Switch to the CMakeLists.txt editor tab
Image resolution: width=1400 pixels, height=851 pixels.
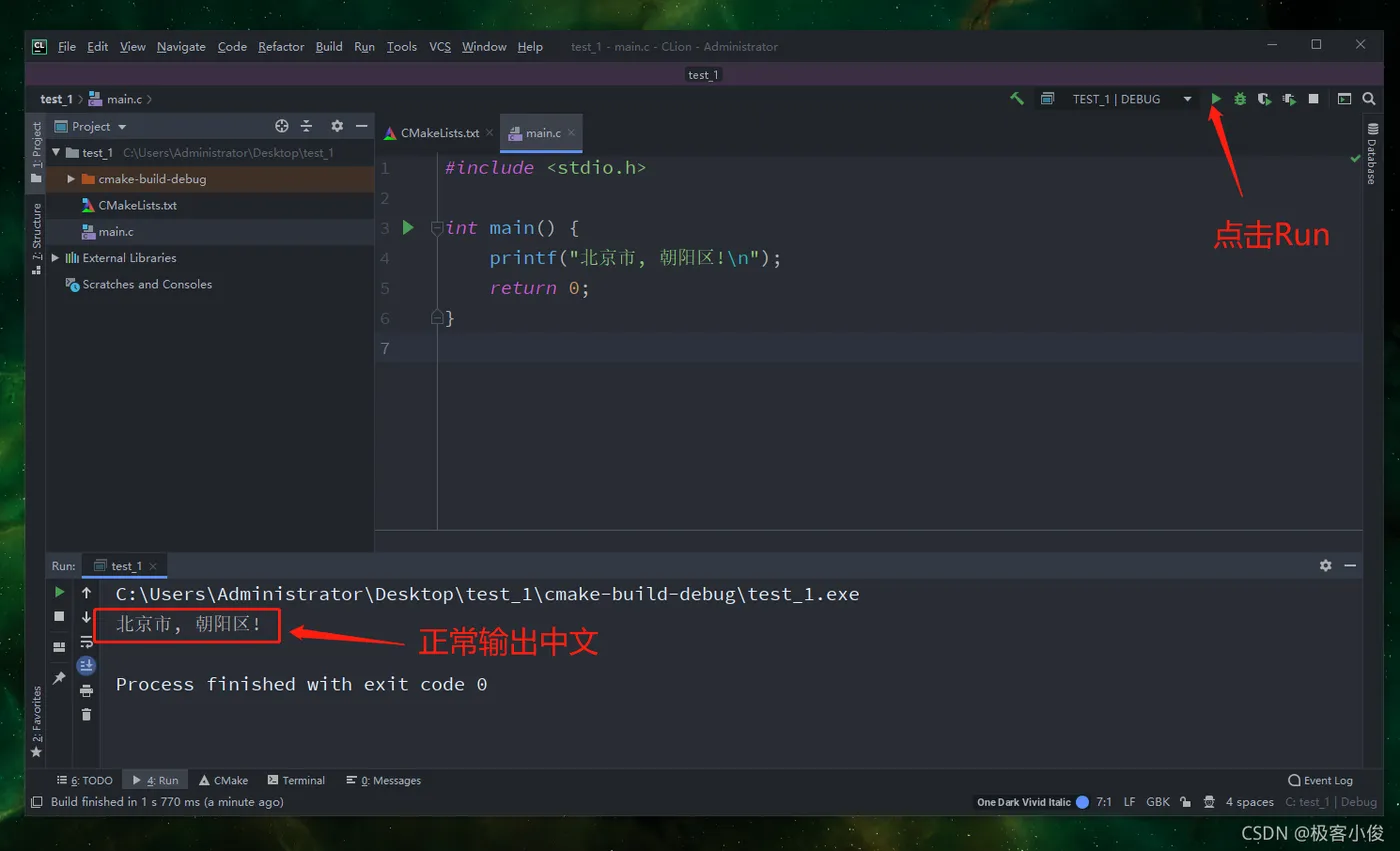click(x=431, y=133)
